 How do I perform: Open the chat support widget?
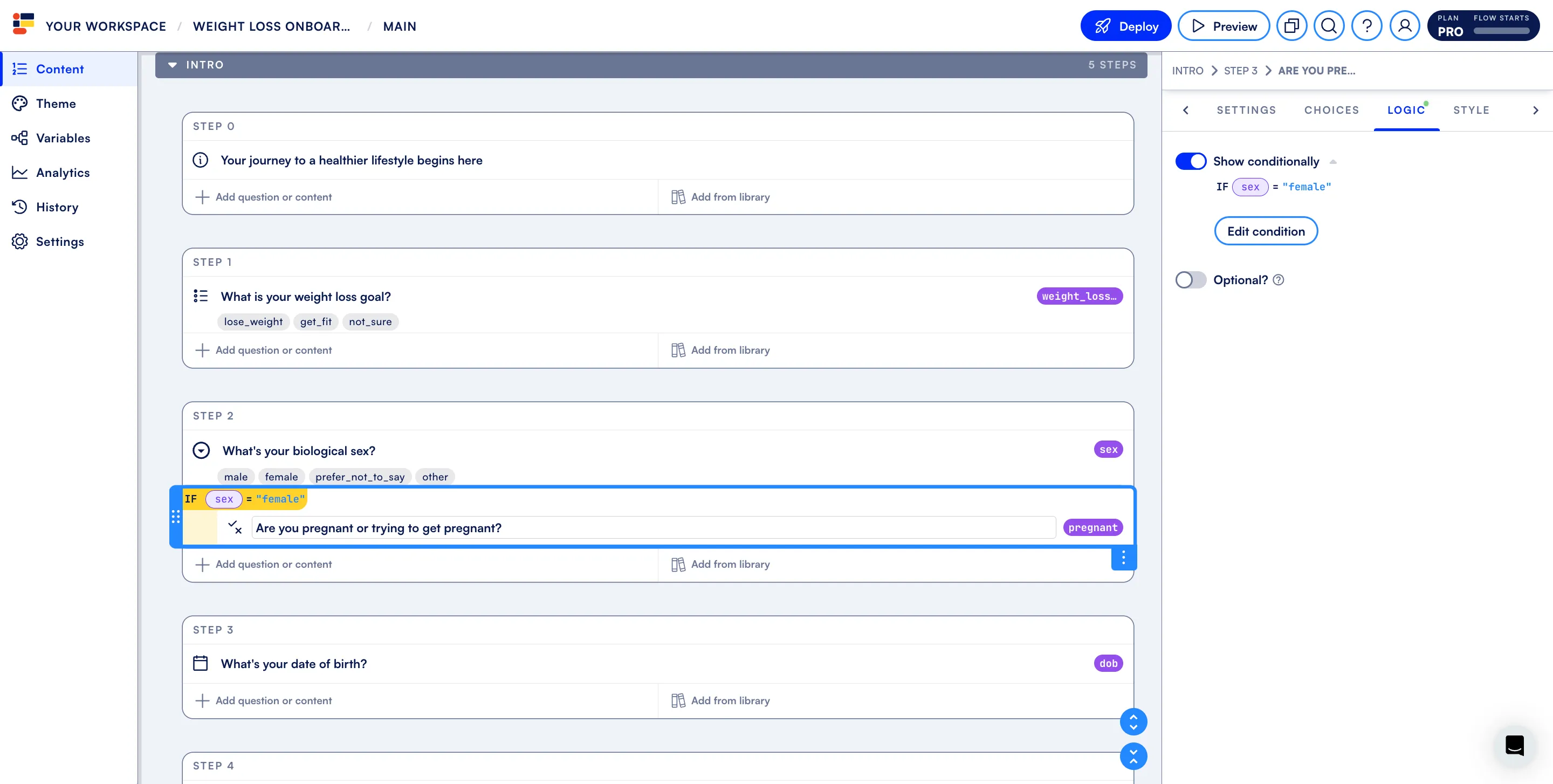1514,745
